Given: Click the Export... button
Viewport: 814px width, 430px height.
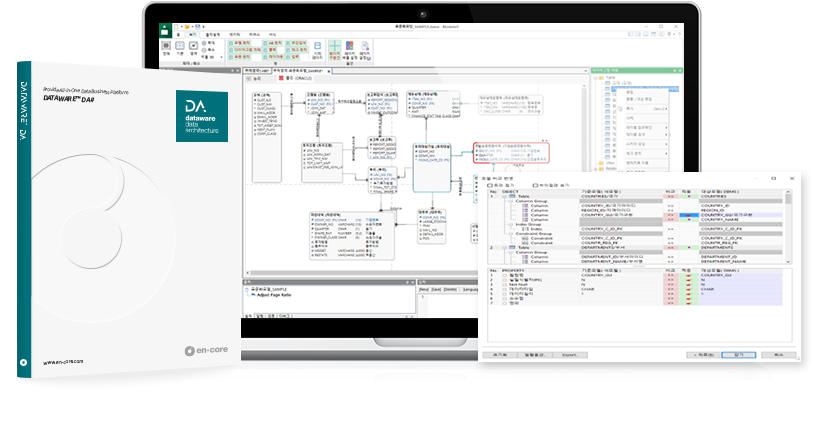Looking at the screenshot, I should click(x=570, y=355).
